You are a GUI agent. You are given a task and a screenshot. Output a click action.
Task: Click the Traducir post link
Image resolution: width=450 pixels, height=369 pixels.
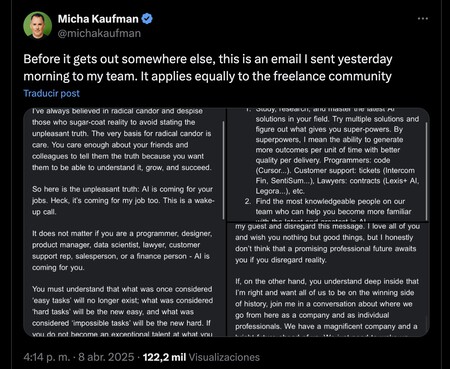pyautogui.click(x=52, y=93)
